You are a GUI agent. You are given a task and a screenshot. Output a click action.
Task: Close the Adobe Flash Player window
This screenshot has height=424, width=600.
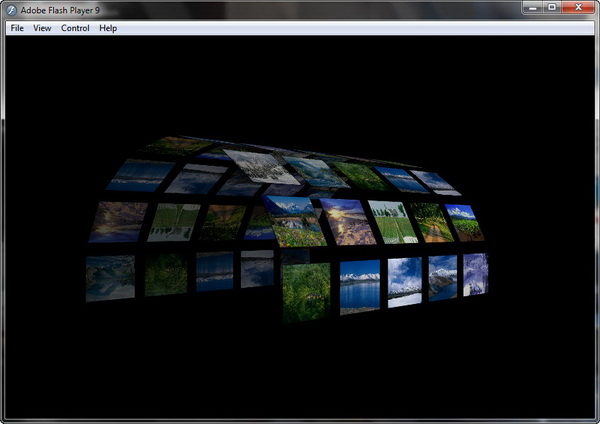[578, 8]
